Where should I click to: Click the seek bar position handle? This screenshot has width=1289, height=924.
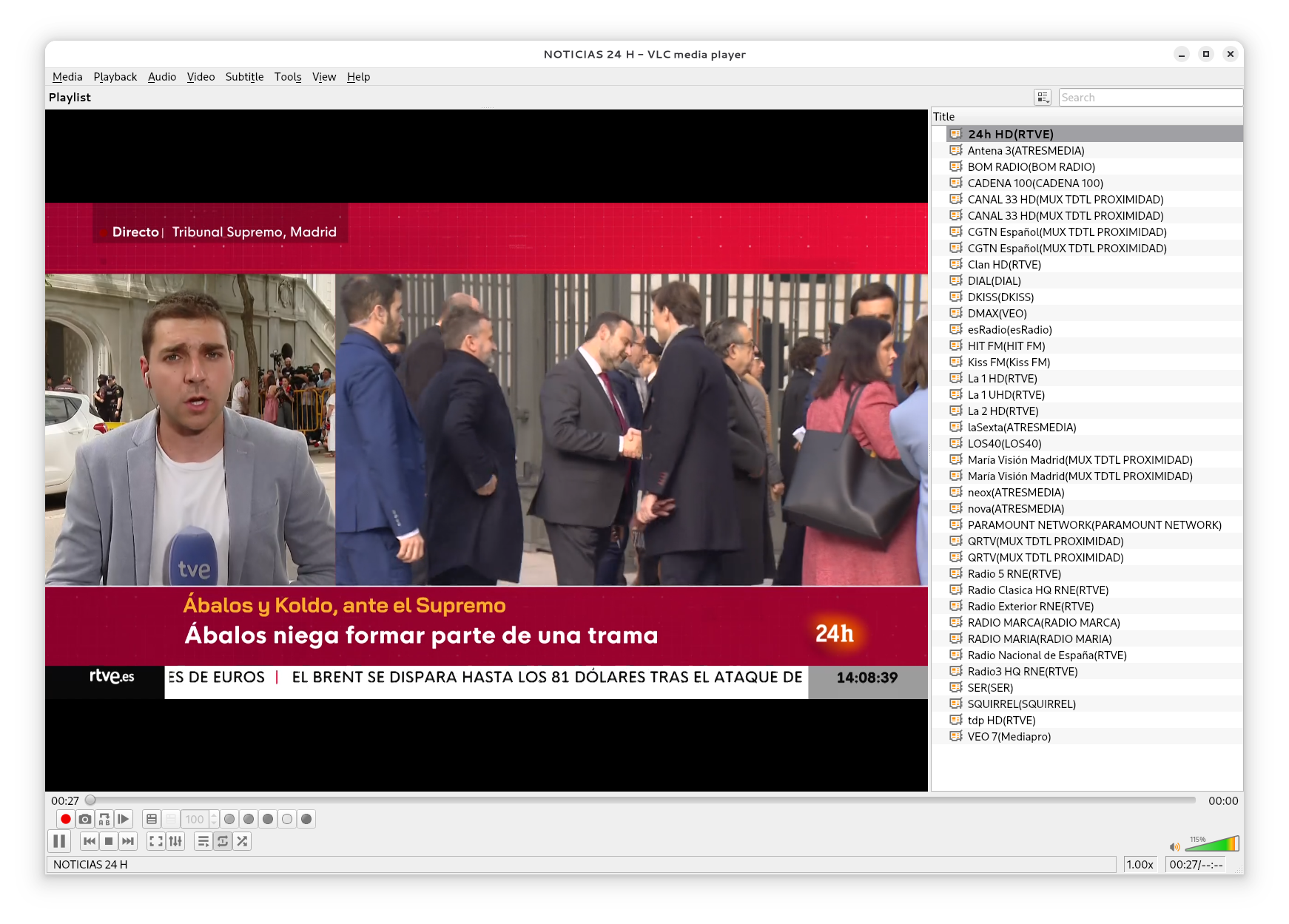pyautogui.click(x=90, y=800)
